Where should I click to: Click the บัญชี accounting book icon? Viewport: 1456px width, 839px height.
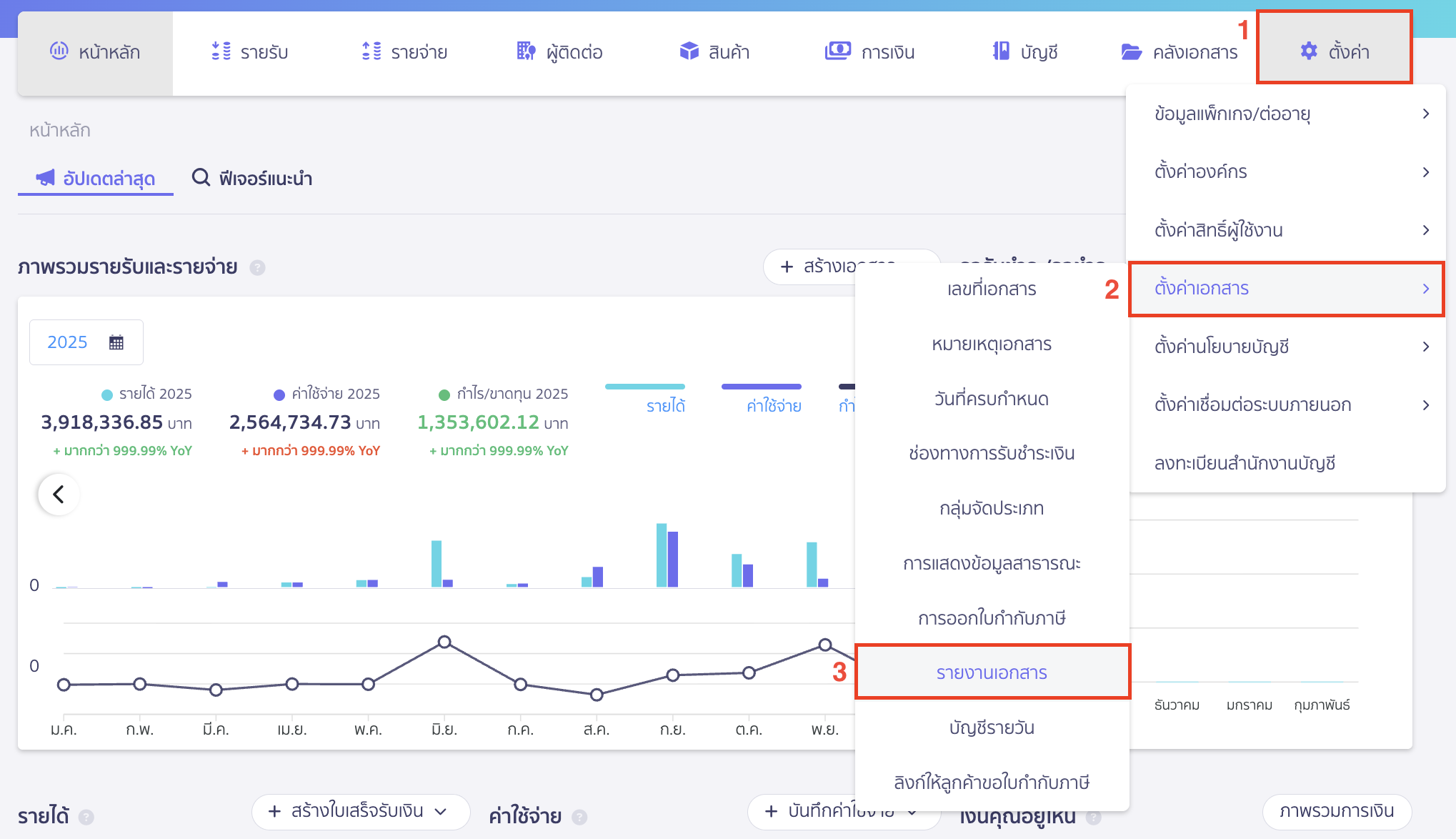tap(1001, 51)
